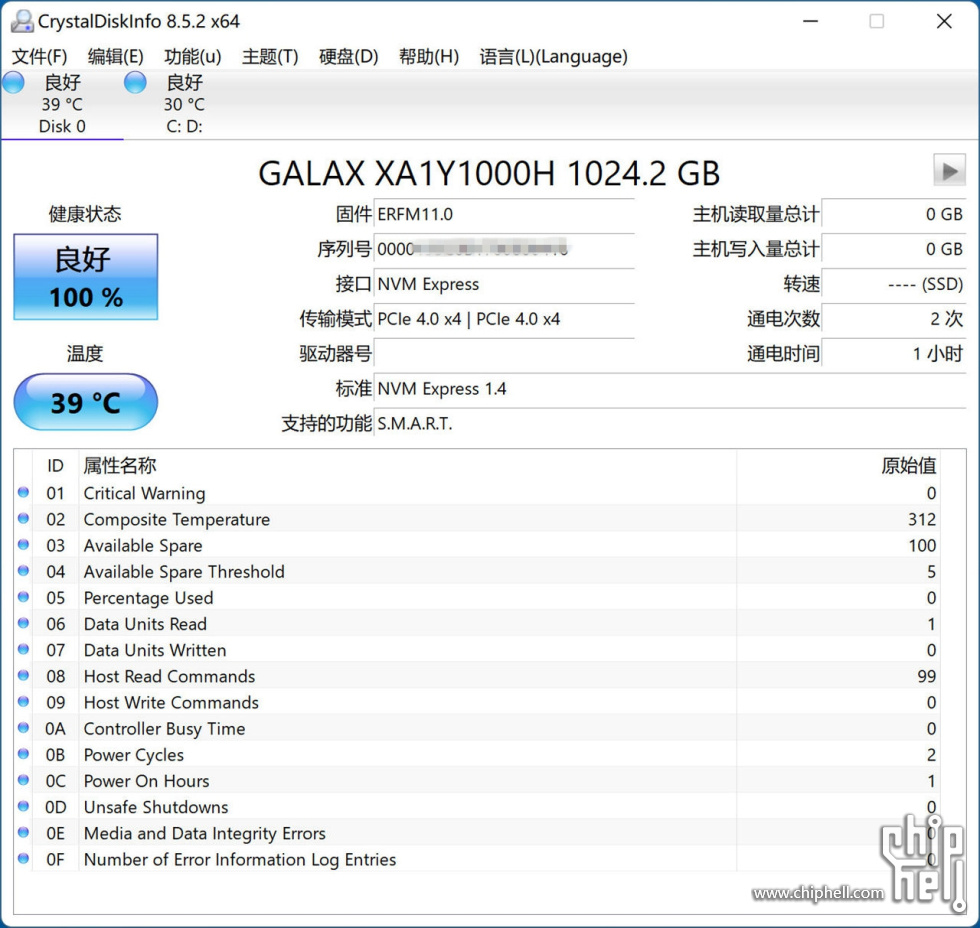Select the C: D: disk status icon
Image resolution: width=980 pixels, height=928 pixels.
click(135, 82)
